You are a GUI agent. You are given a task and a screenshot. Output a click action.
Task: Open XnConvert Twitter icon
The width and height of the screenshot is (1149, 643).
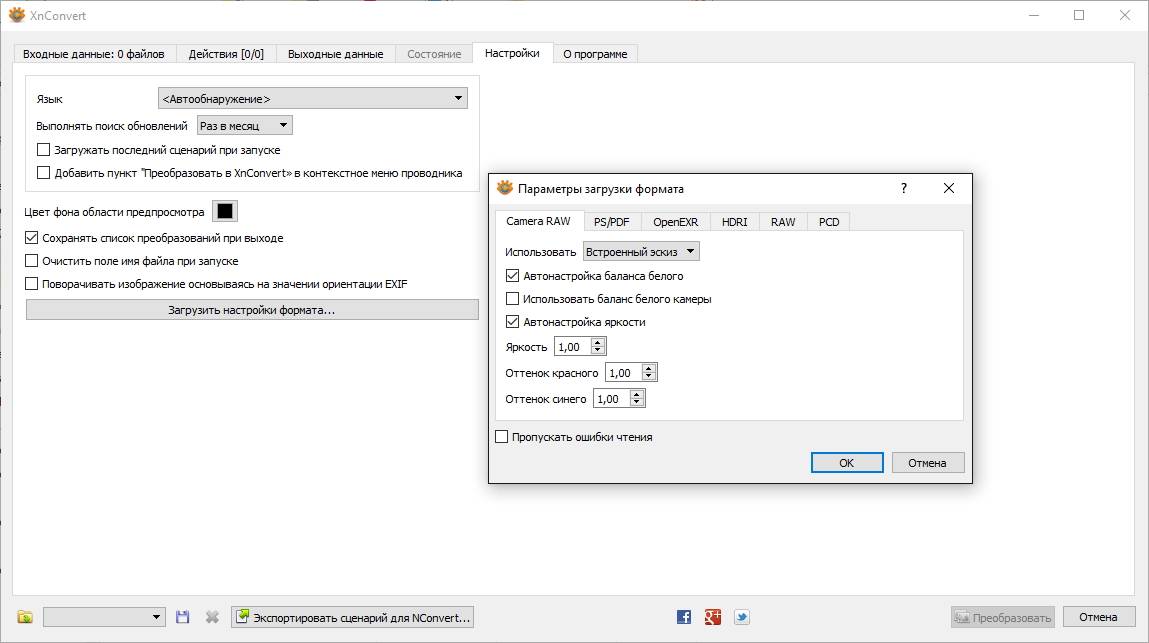coord(742,617)
